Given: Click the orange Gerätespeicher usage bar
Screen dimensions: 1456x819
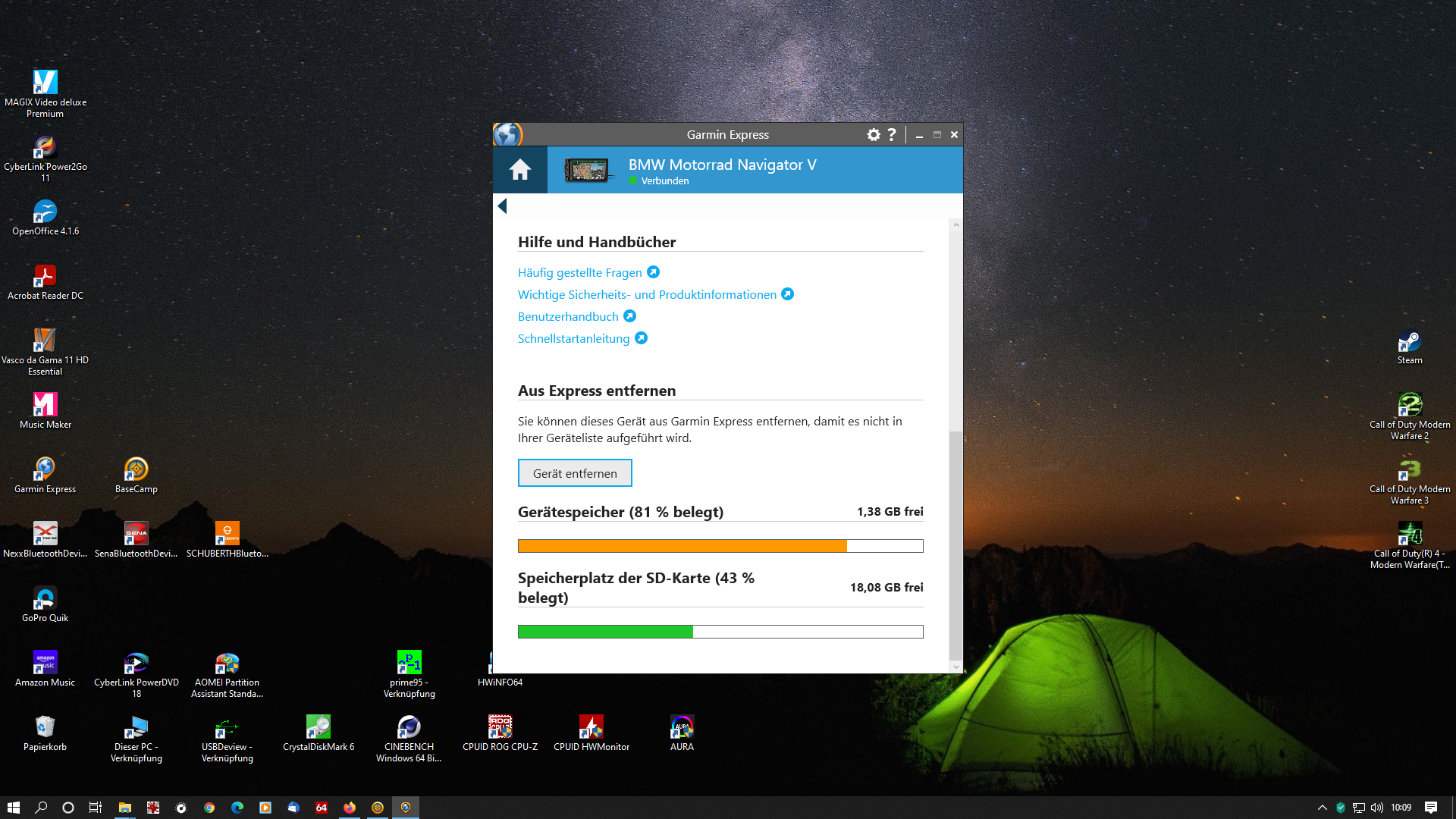Looking at the screenshot, I should tap(682, 546).
